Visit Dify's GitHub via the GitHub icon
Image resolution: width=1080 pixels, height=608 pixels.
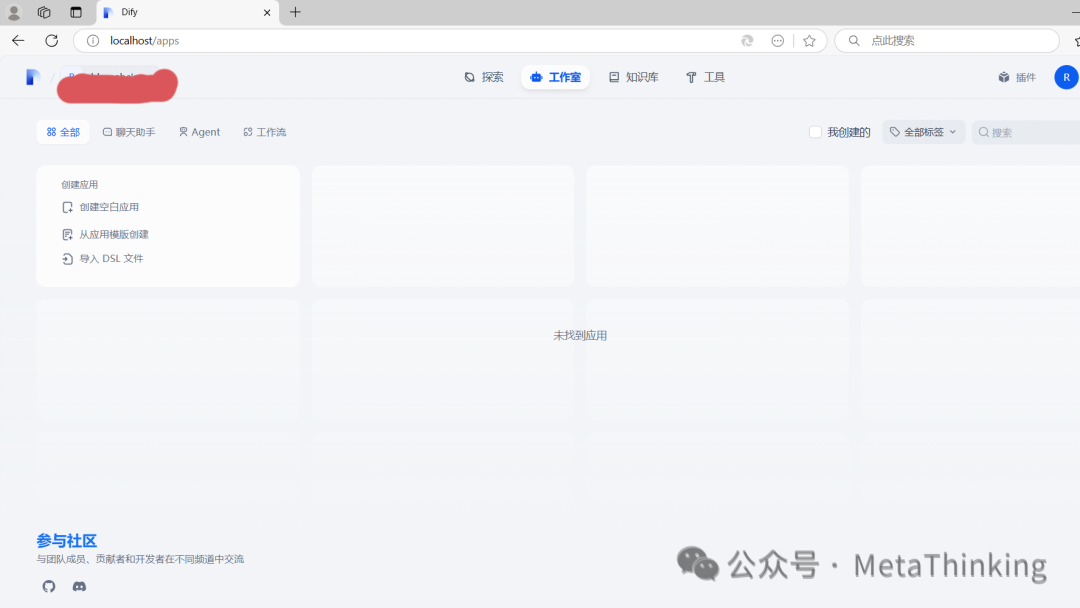click(48, 586)
